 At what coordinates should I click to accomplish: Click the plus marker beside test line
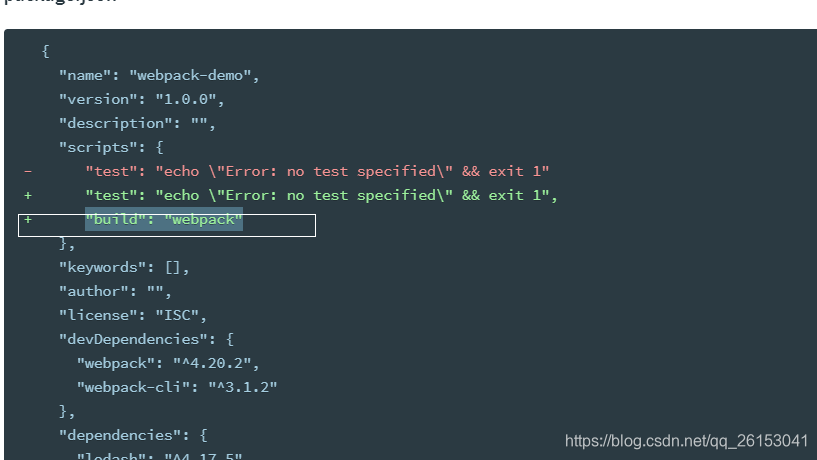click(28, 195)
